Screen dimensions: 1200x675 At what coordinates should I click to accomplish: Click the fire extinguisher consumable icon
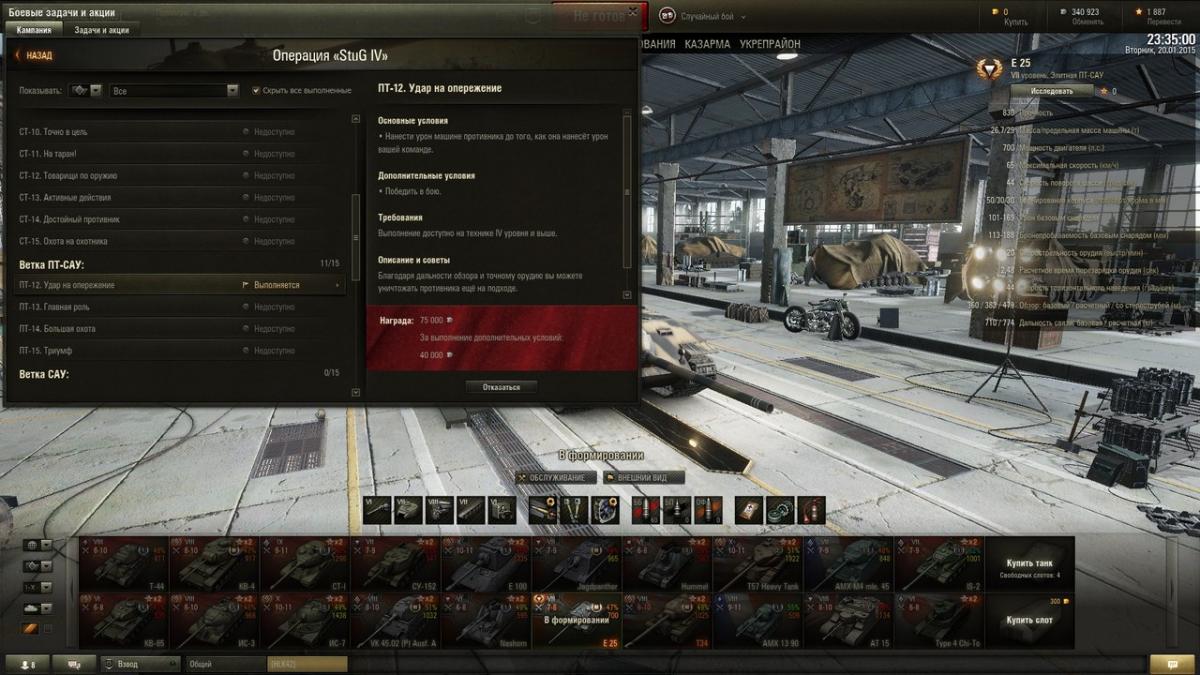coord(811,509)
